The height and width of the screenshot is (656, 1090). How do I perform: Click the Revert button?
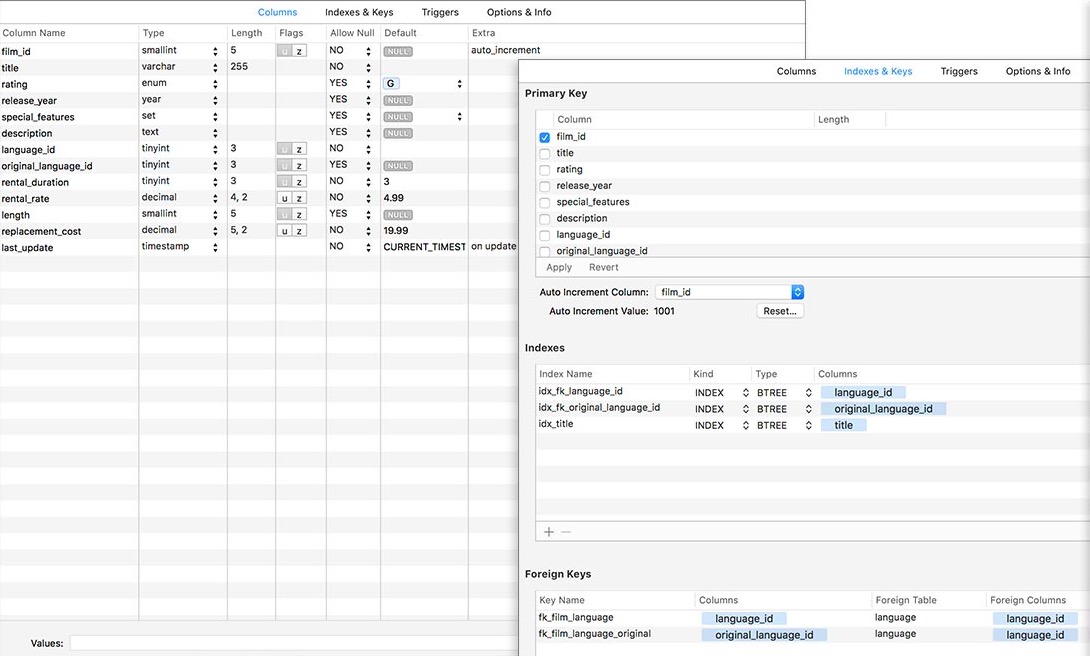[x=603, y=268]
